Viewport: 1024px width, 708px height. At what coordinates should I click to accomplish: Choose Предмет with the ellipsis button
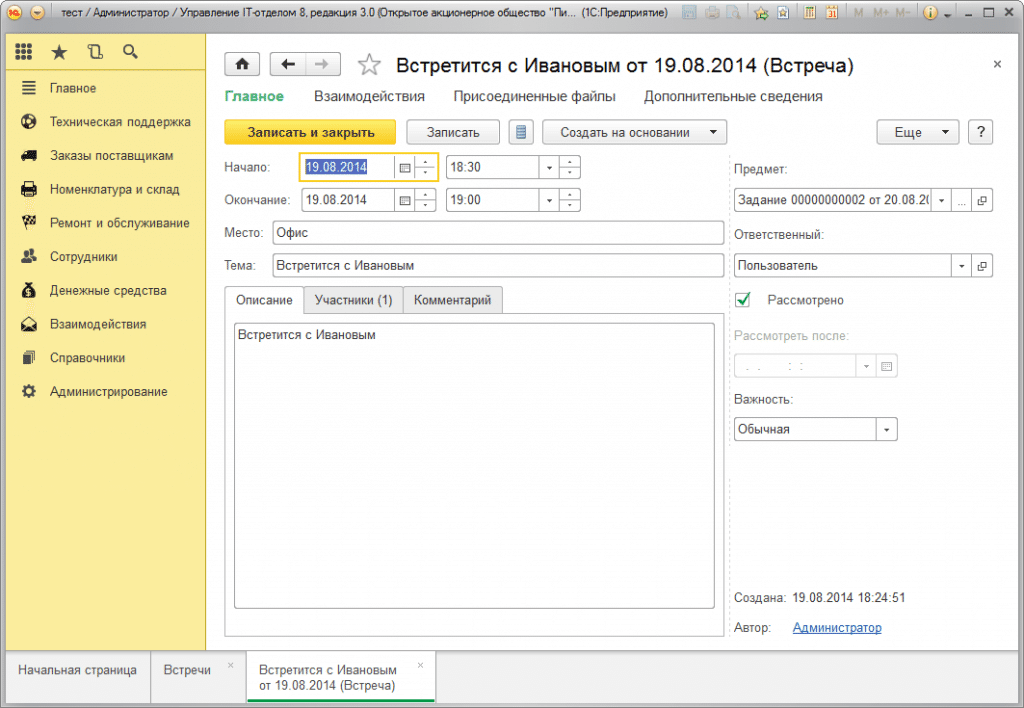pyautogui.click(x=961, y=200)
